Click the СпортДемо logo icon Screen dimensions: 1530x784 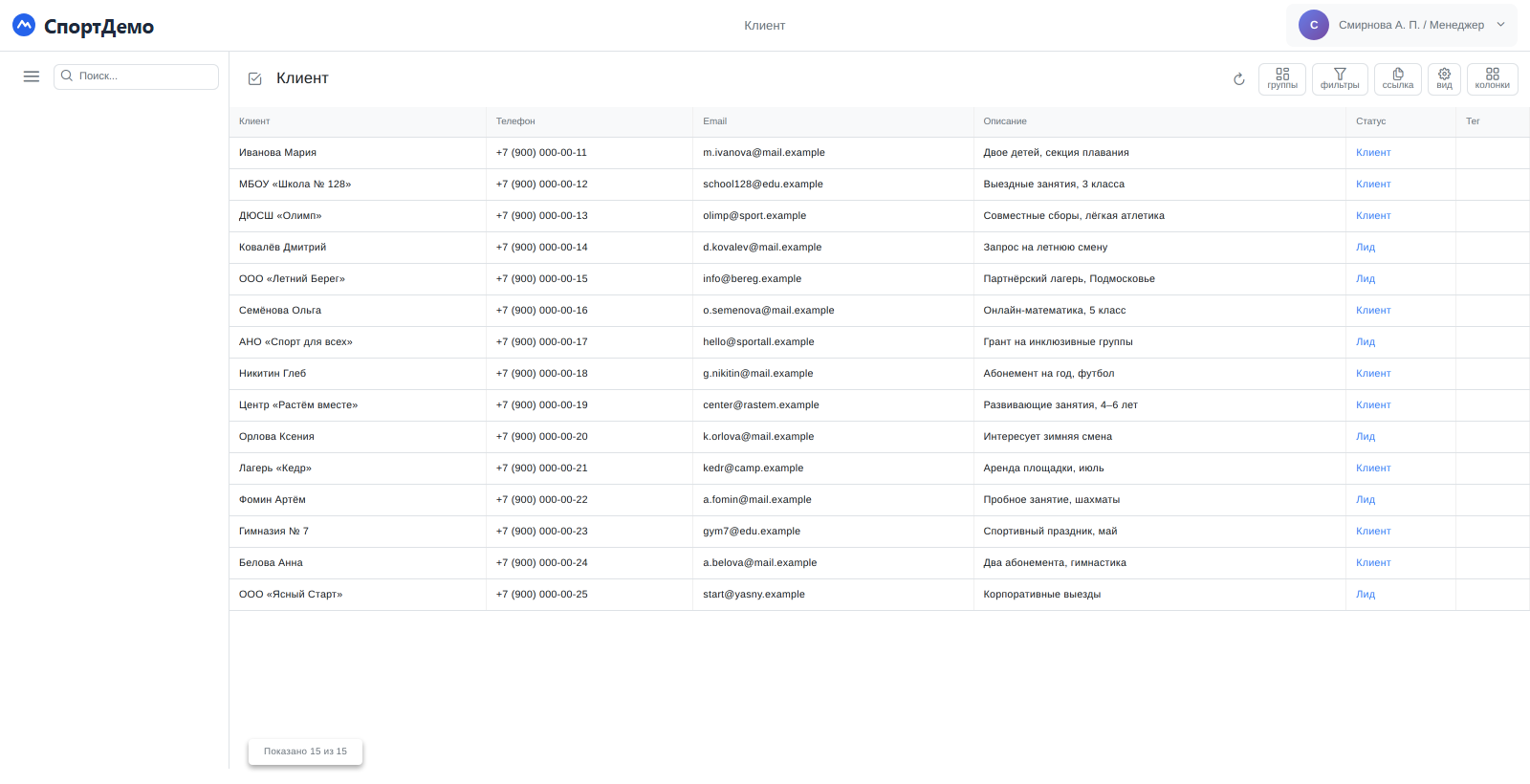[x=24, y=25]
